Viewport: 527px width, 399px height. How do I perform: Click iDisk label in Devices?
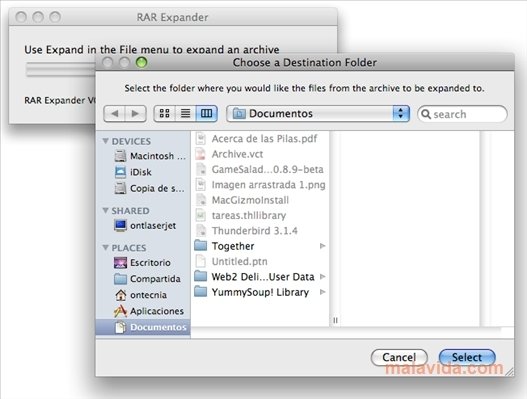pyautogui.click(x=141, y=172)
